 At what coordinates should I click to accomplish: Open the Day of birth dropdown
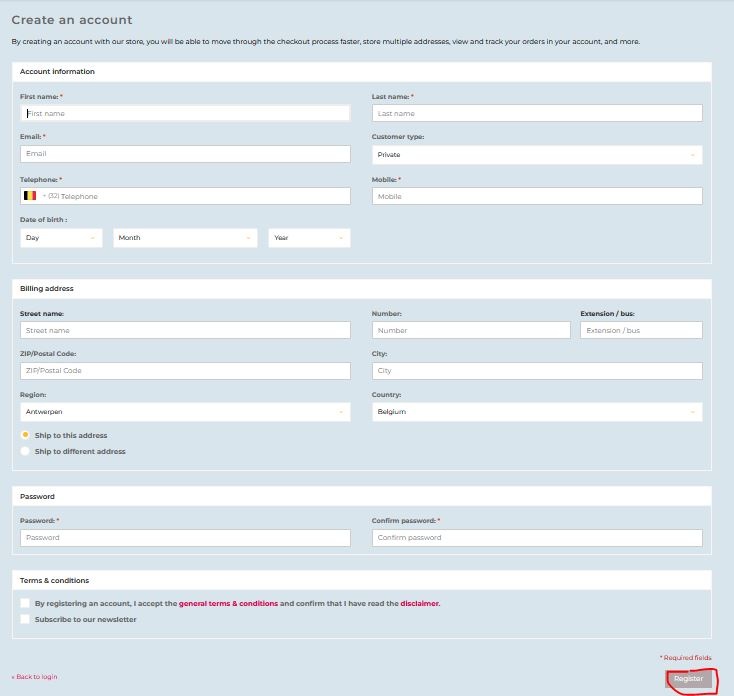point(61,238)
